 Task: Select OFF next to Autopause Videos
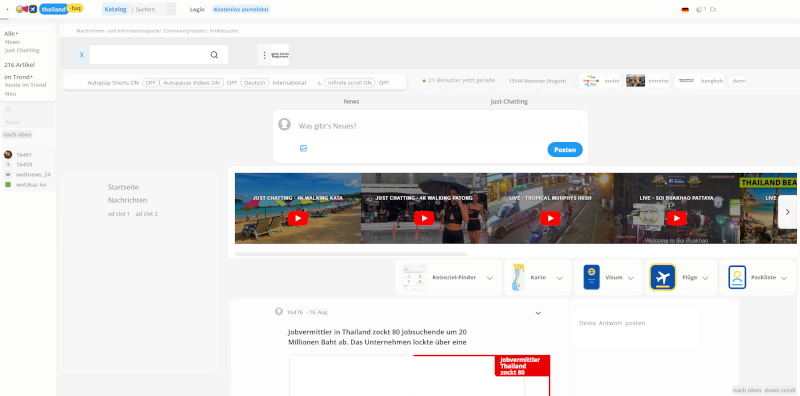coord(232,83)
